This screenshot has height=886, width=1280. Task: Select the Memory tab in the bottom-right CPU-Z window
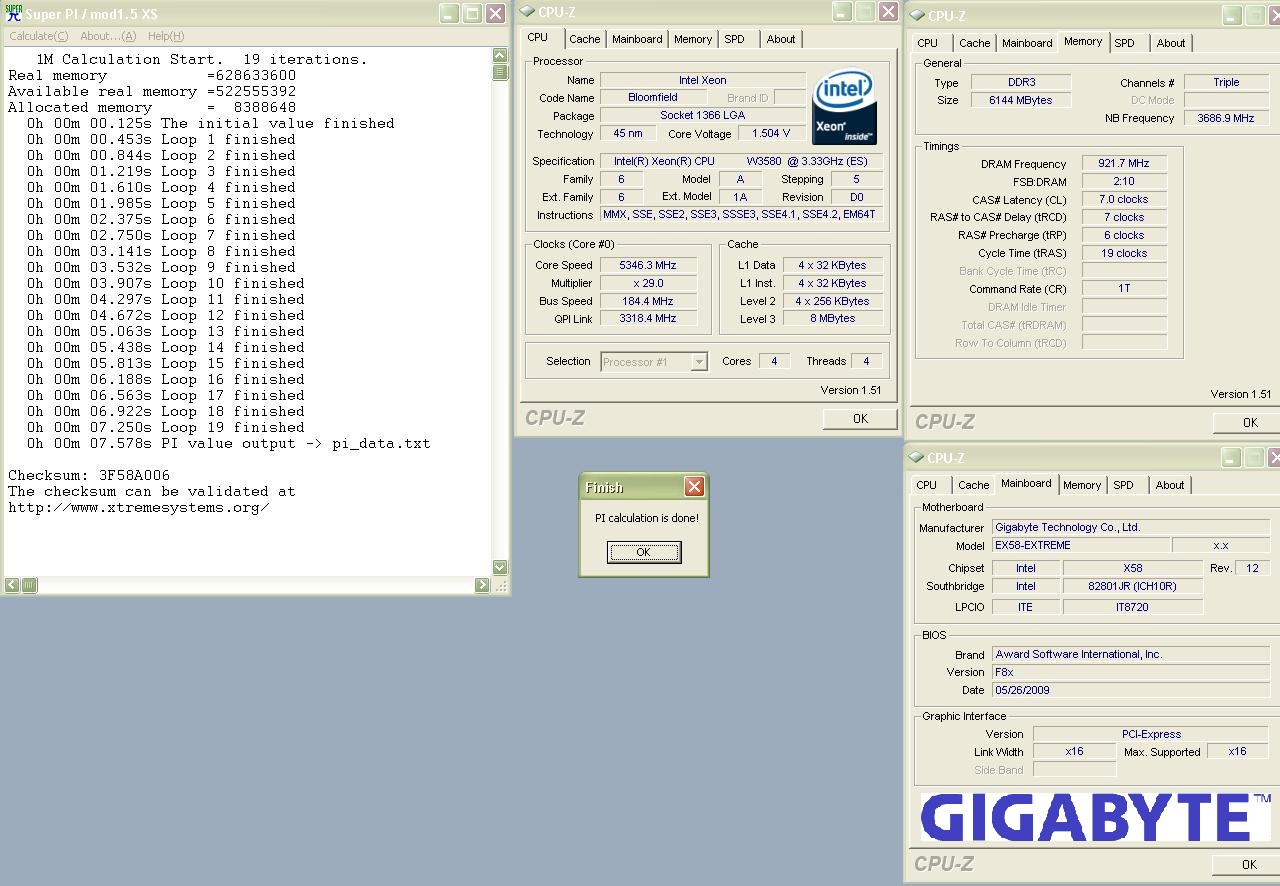pyautogui.click(x=1082, y=485)
